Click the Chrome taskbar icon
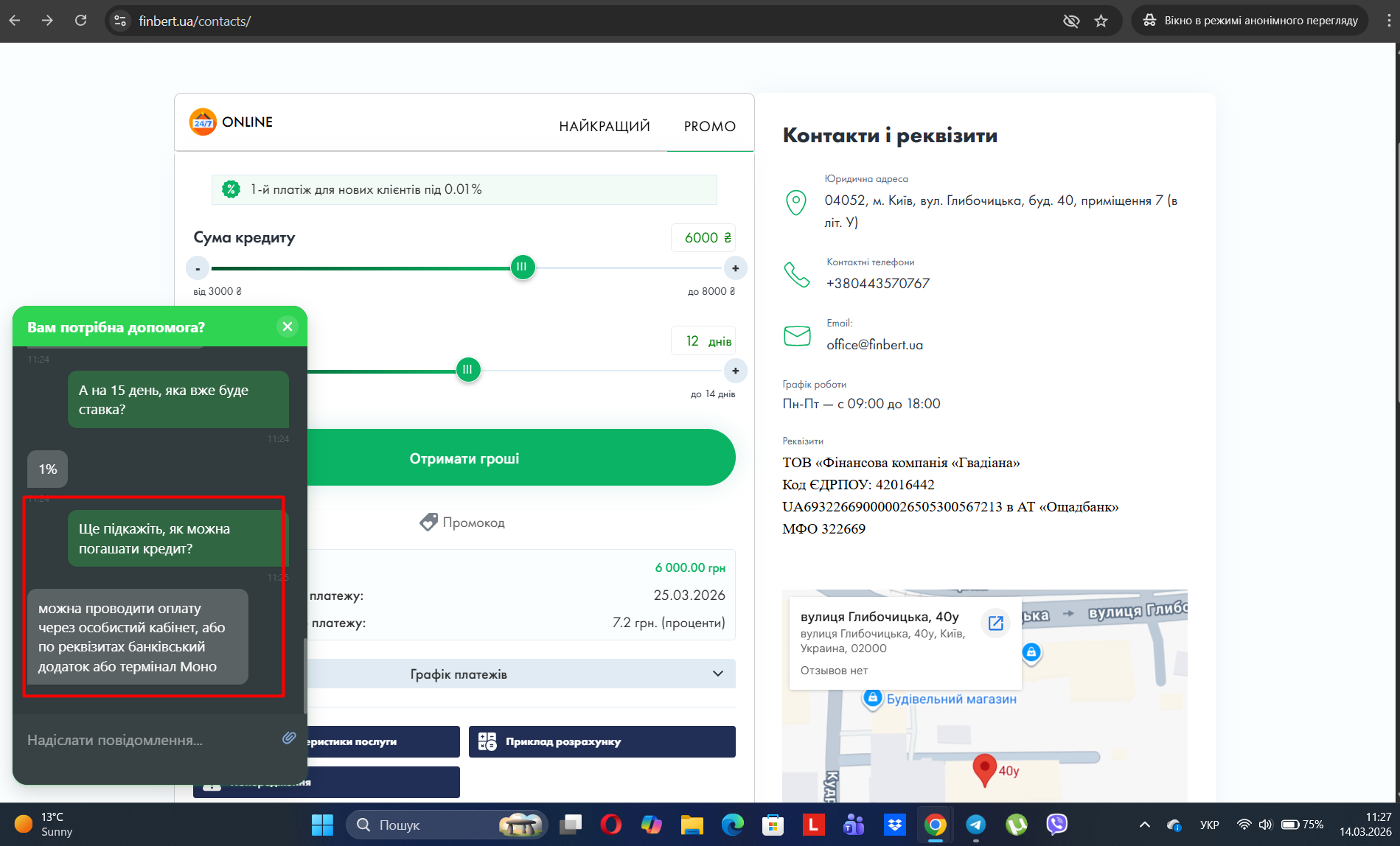This screenshot has width=1400, height=846. [936, 825]
